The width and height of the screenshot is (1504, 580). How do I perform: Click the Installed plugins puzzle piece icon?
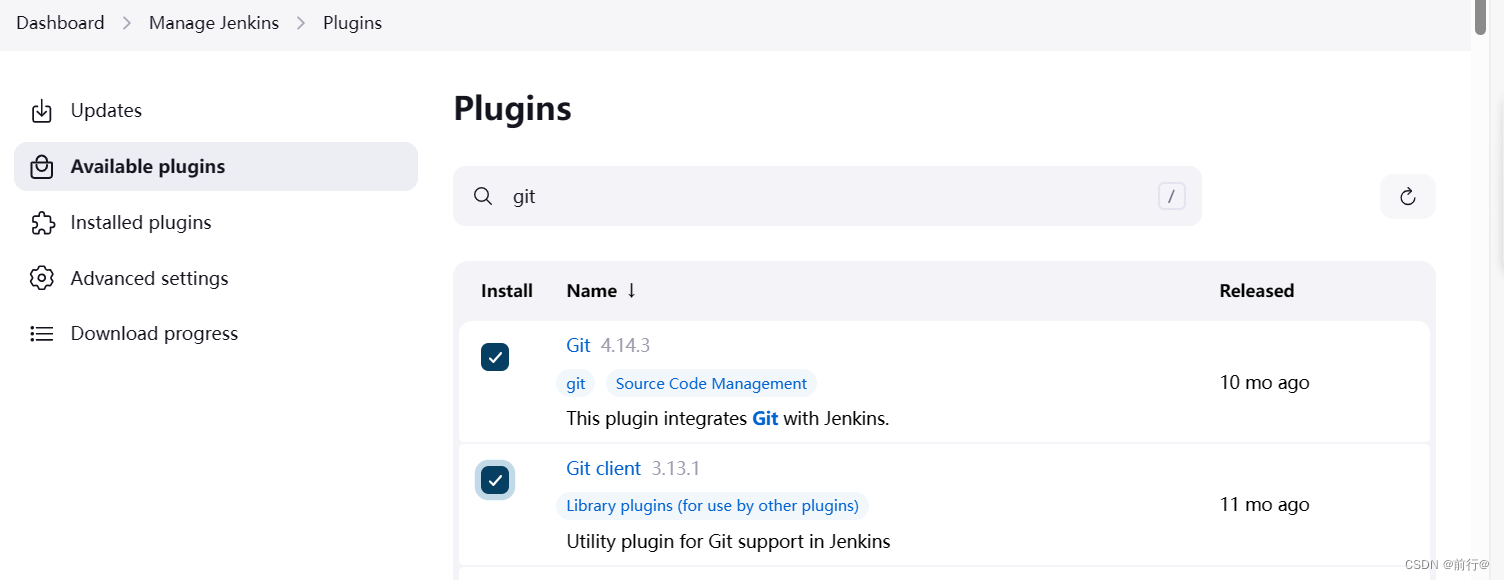tap(42, 223)
